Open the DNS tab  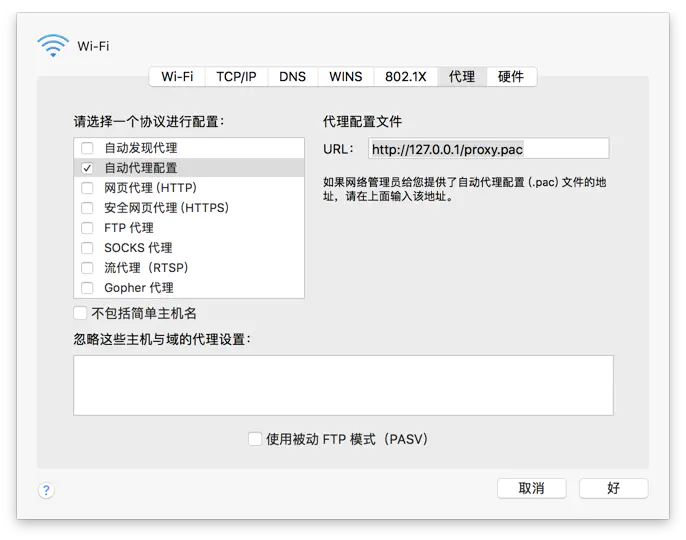coord(292,77)
